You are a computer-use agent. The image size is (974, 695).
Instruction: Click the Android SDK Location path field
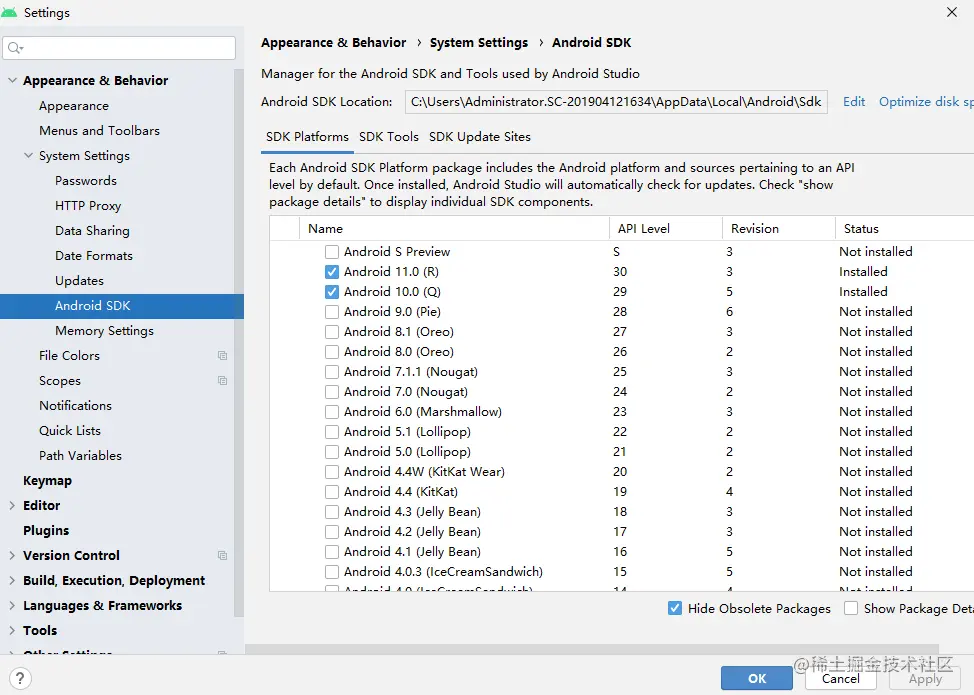point(616,101)
